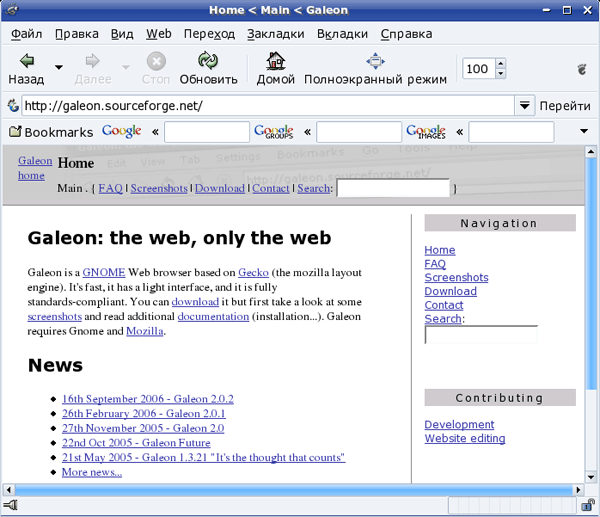Image resolution: width=600 pixels, height=517 pixels.
Task: Click the horizontal scrollbar right arrow
Action: tap(578, 489)
